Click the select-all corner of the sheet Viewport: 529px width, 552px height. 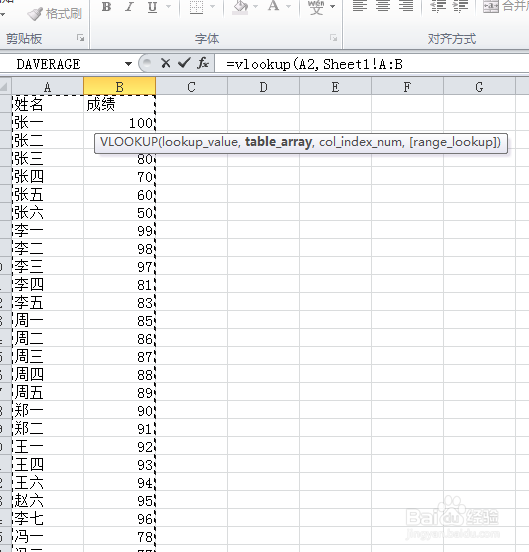(x=5, y=87)
